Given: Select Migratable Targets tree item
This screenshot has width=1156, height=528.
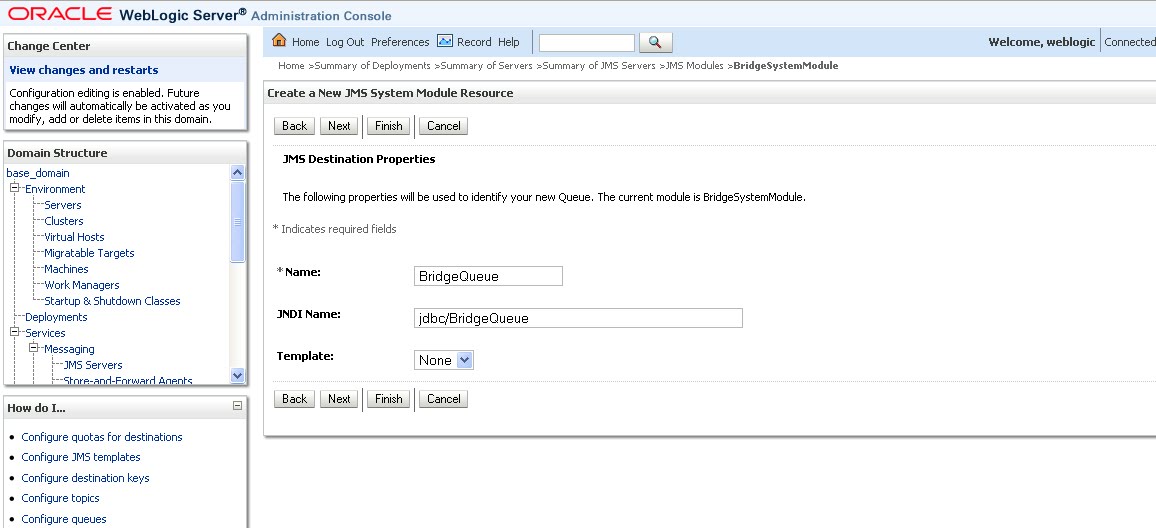Looking at the screenshot, I should pos(89,253).
